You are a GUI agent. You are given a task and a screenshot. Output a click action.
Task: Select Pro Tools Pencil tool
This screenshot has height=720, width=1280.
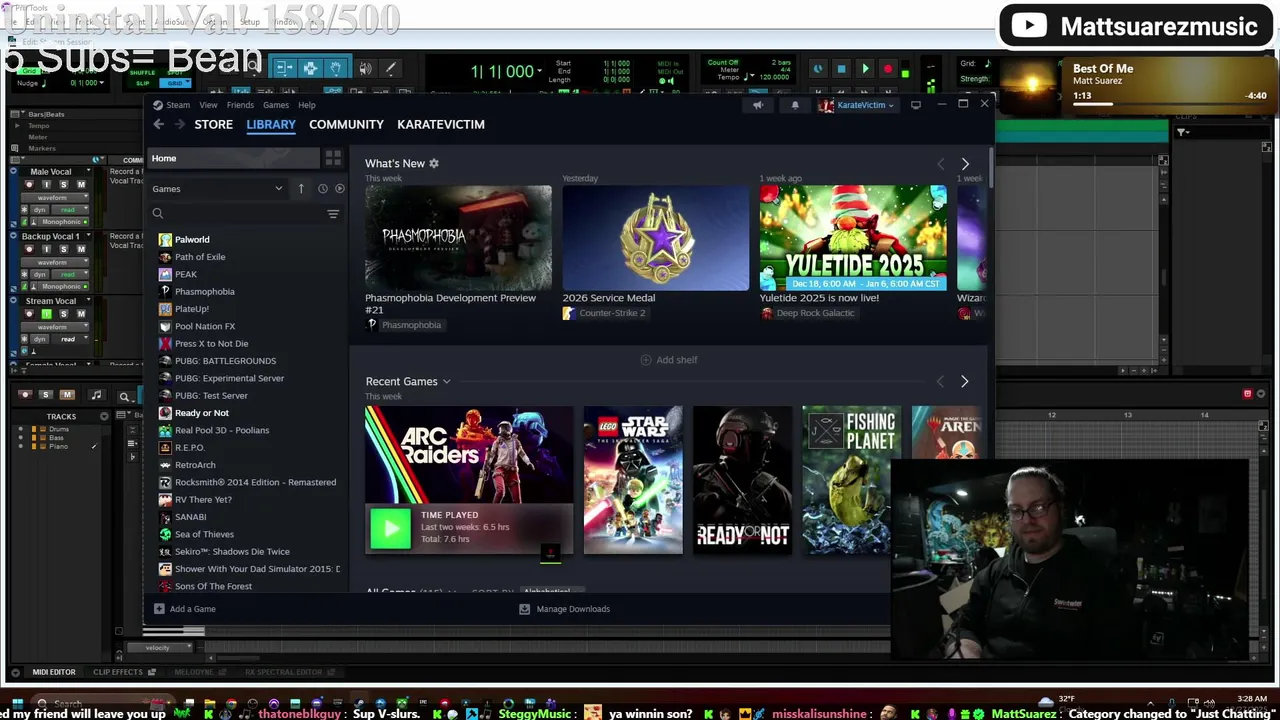coord(390,68)
